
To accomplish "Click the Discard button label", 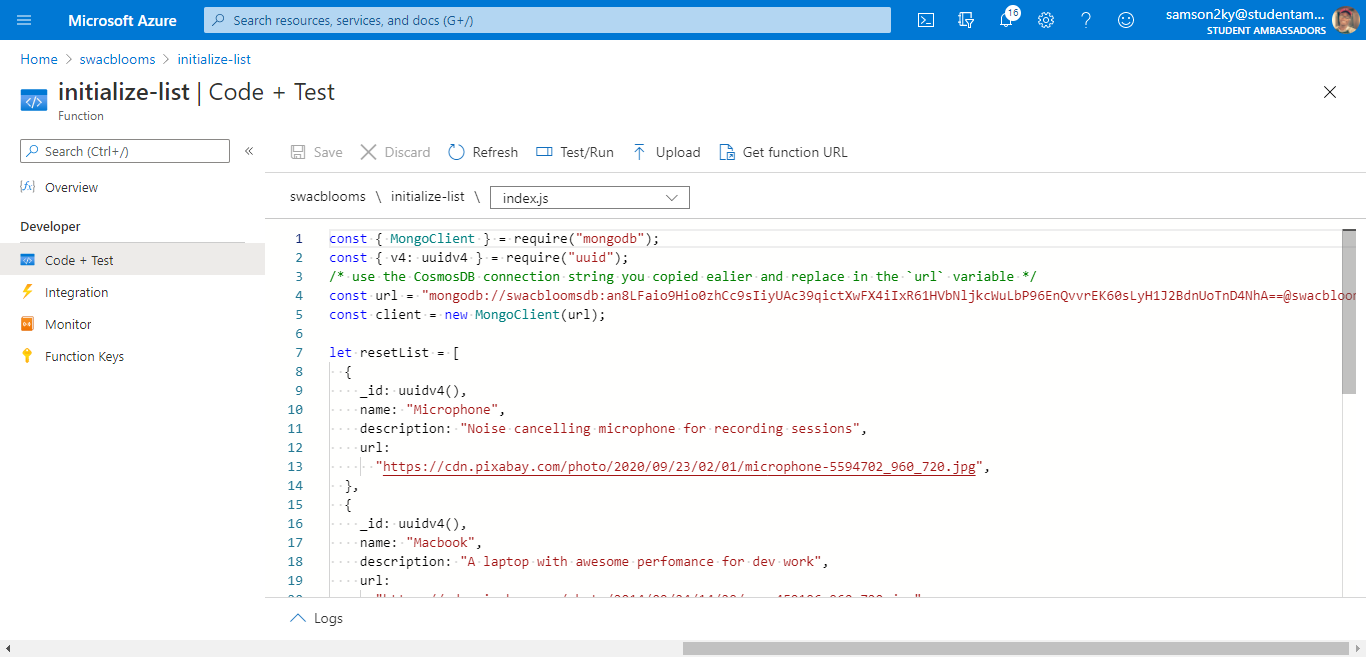I will 407,152.
